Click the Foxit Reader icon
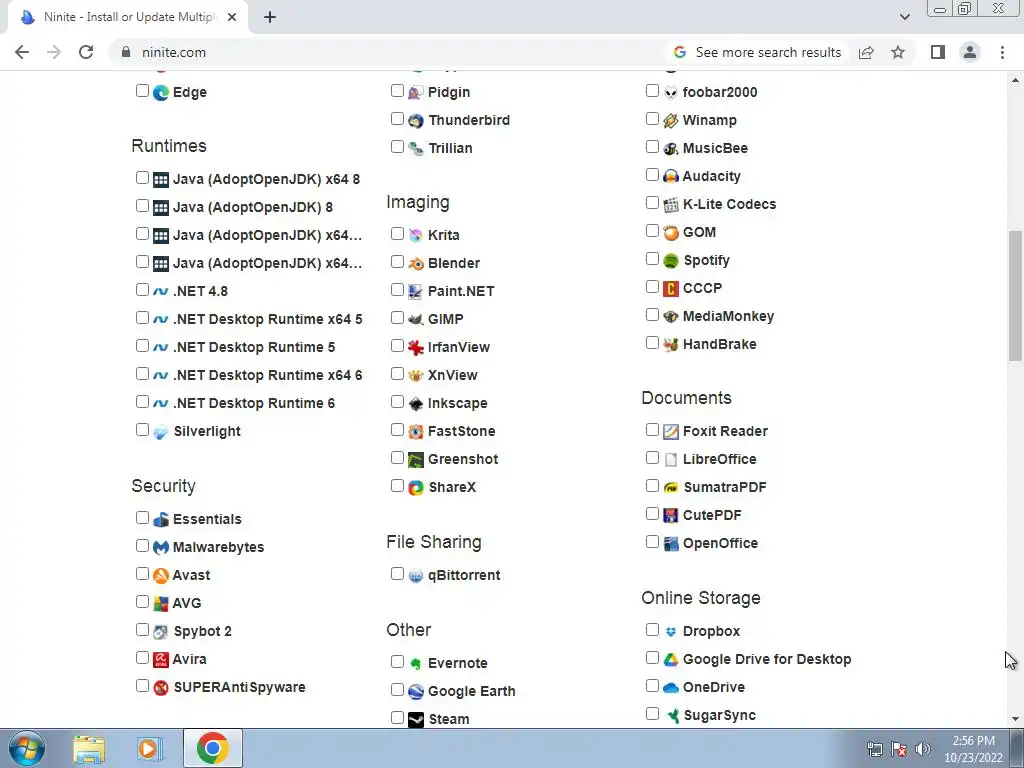Viewport: 1024px width, 768px height. (x=671, y=432)
